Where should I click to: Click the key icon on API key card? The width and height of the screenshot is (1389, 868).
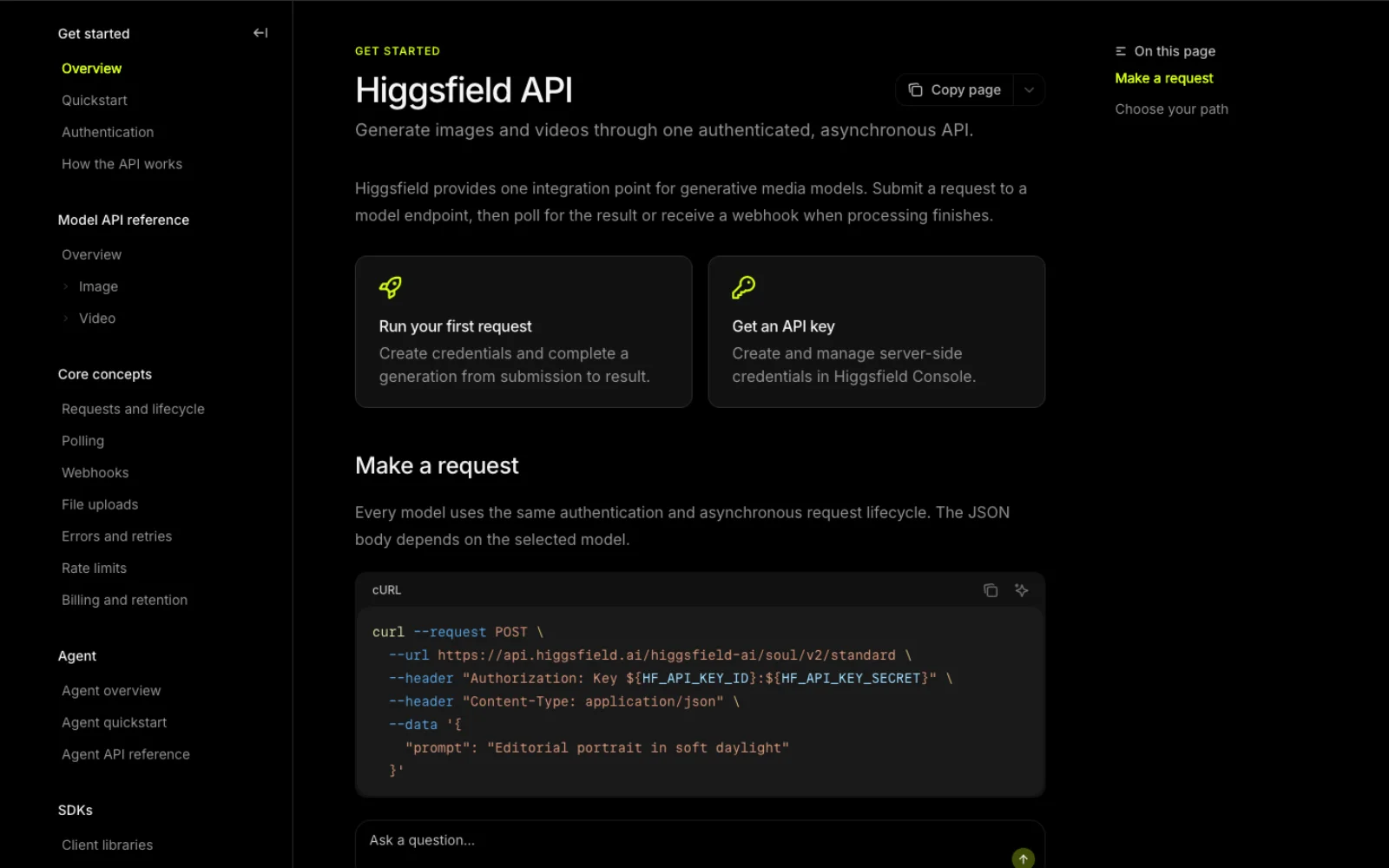(744, 287)
